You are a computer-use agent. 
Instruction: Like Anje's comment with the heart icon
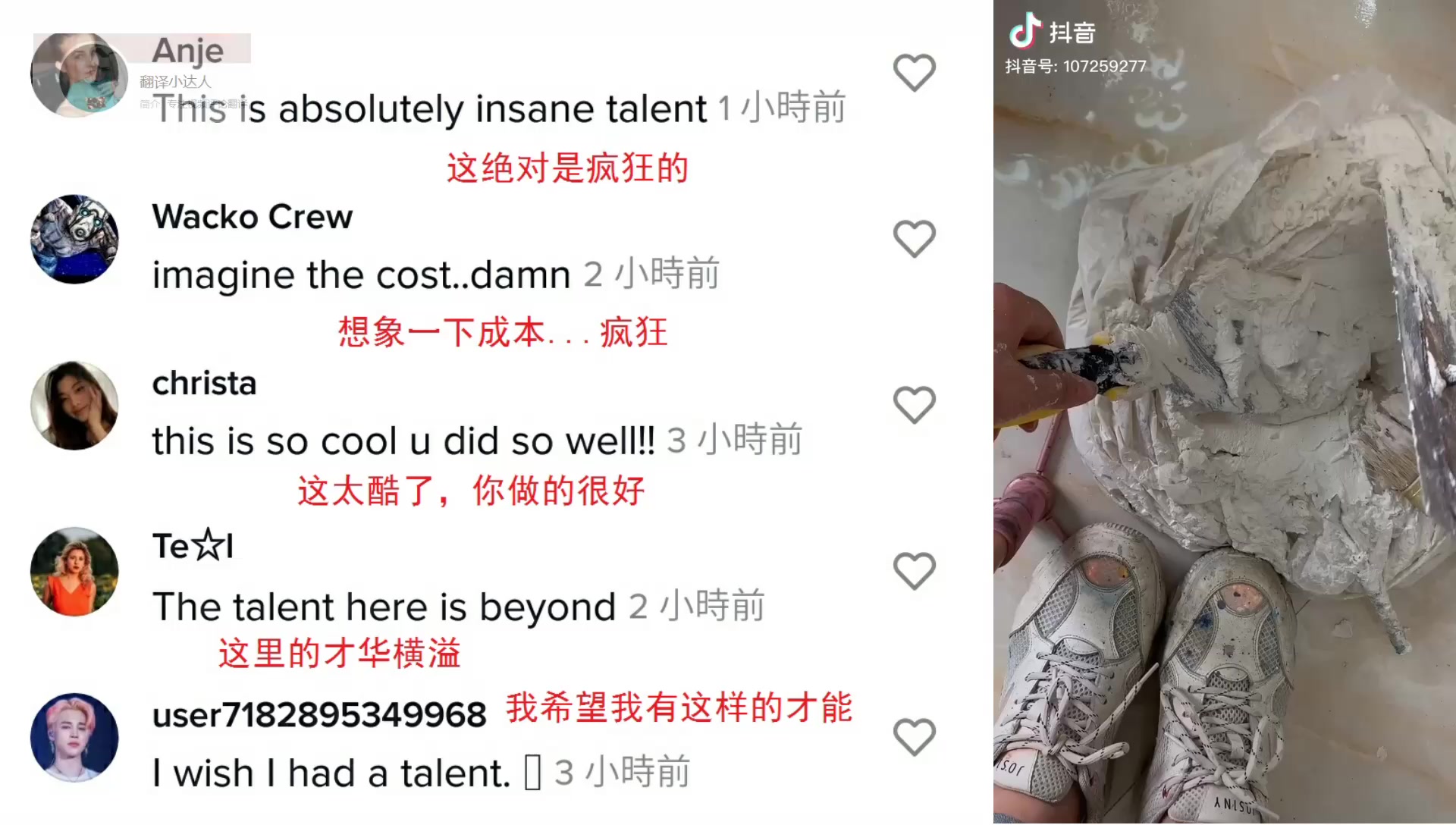point(914,73)
